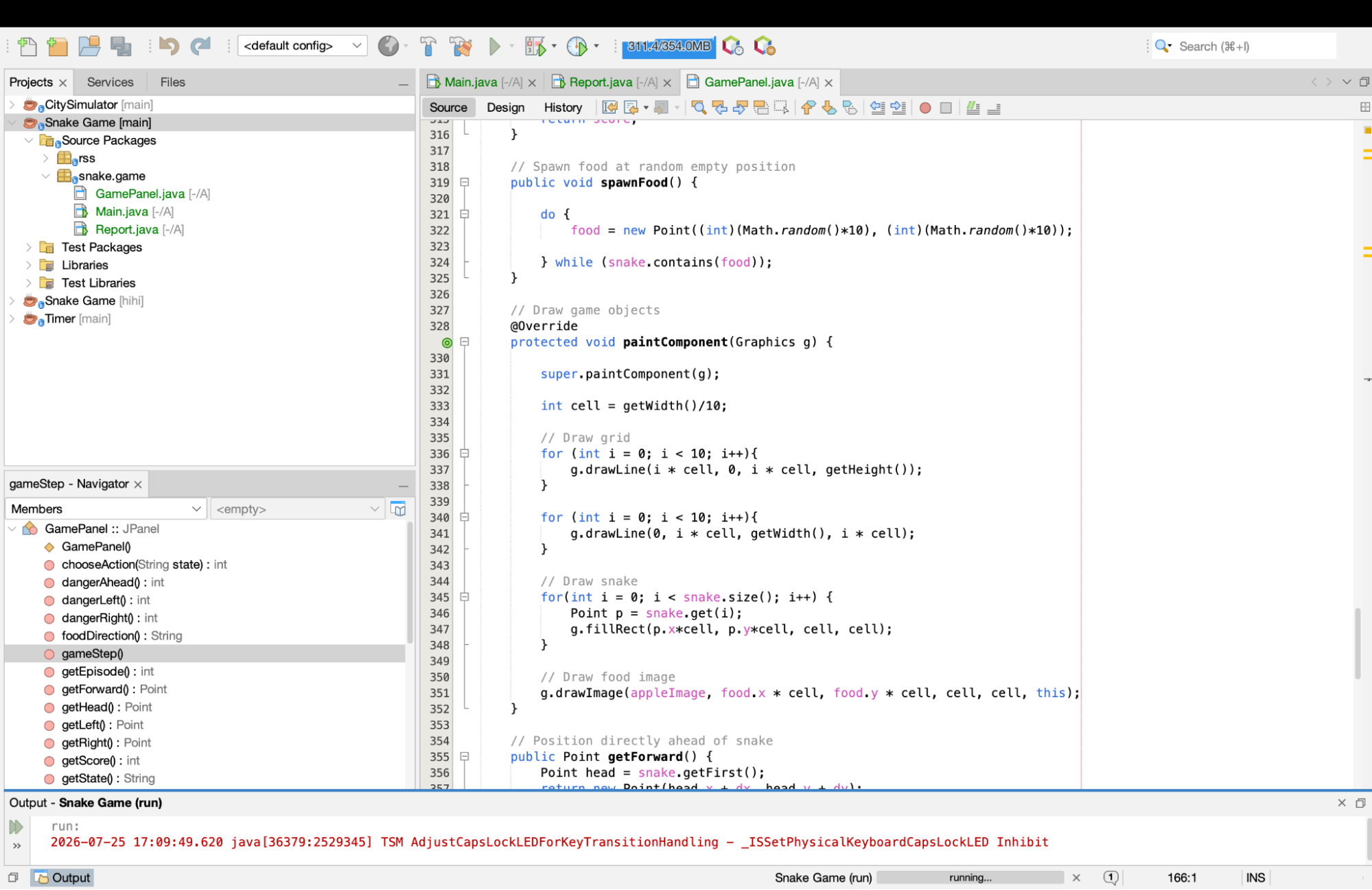Expand the rss package node

click(x=45, y=158)
